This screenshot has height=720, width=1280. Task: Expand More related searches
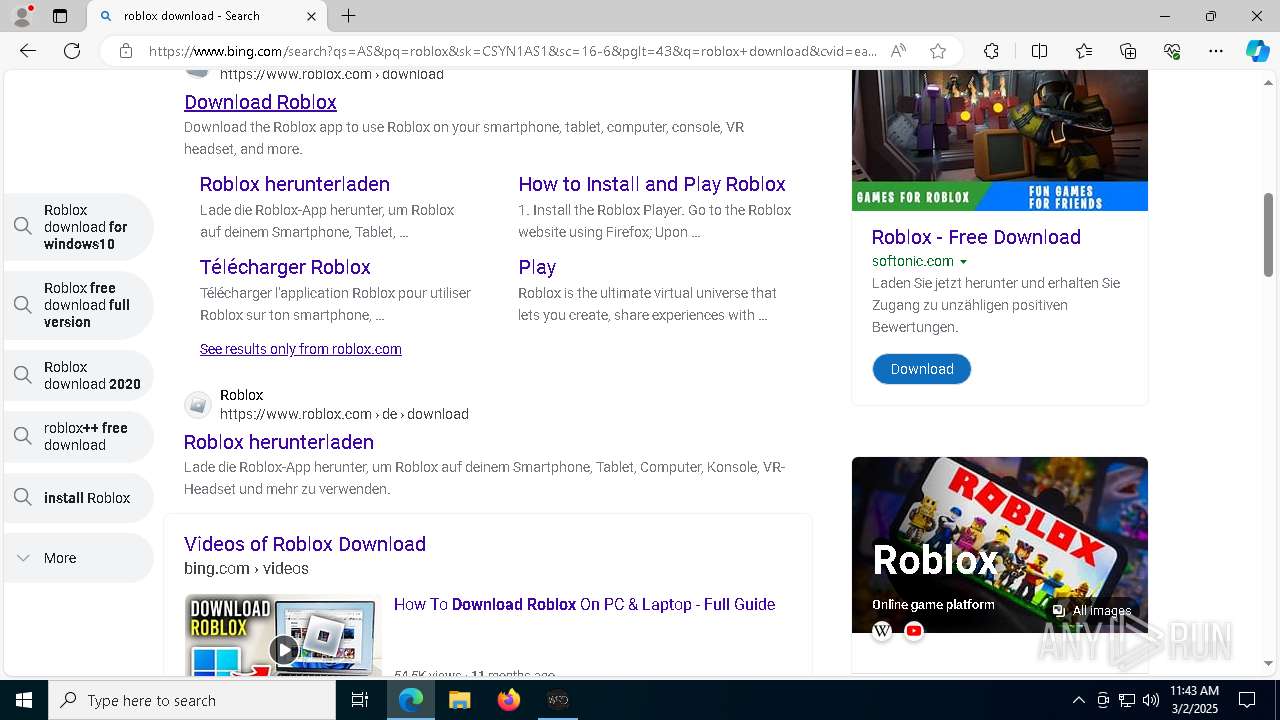tap(79, 558)
